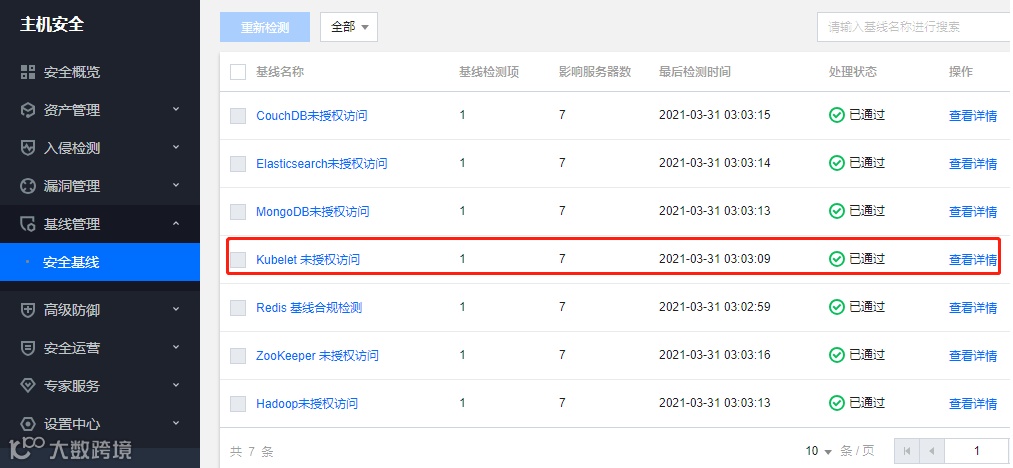Screen dimensions: 1013x468
Task: Select the 安全基线 submenu item
Action: (100, 262)
